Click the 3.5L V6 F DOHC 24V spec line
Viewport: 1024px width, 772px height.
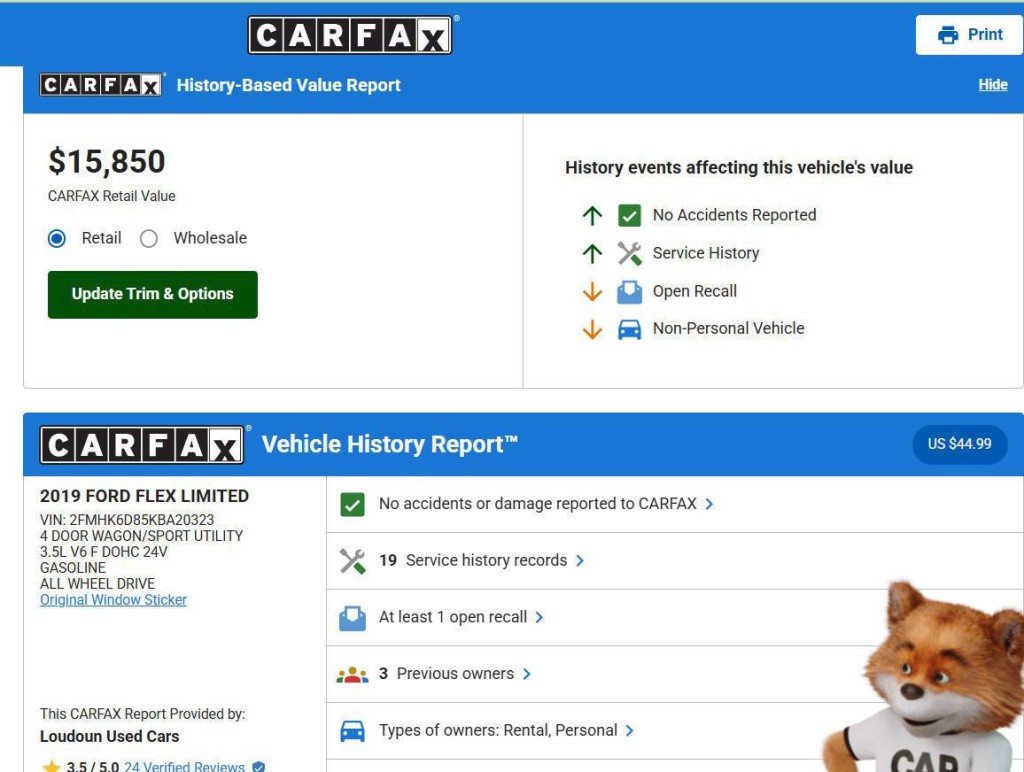(103, 552)
